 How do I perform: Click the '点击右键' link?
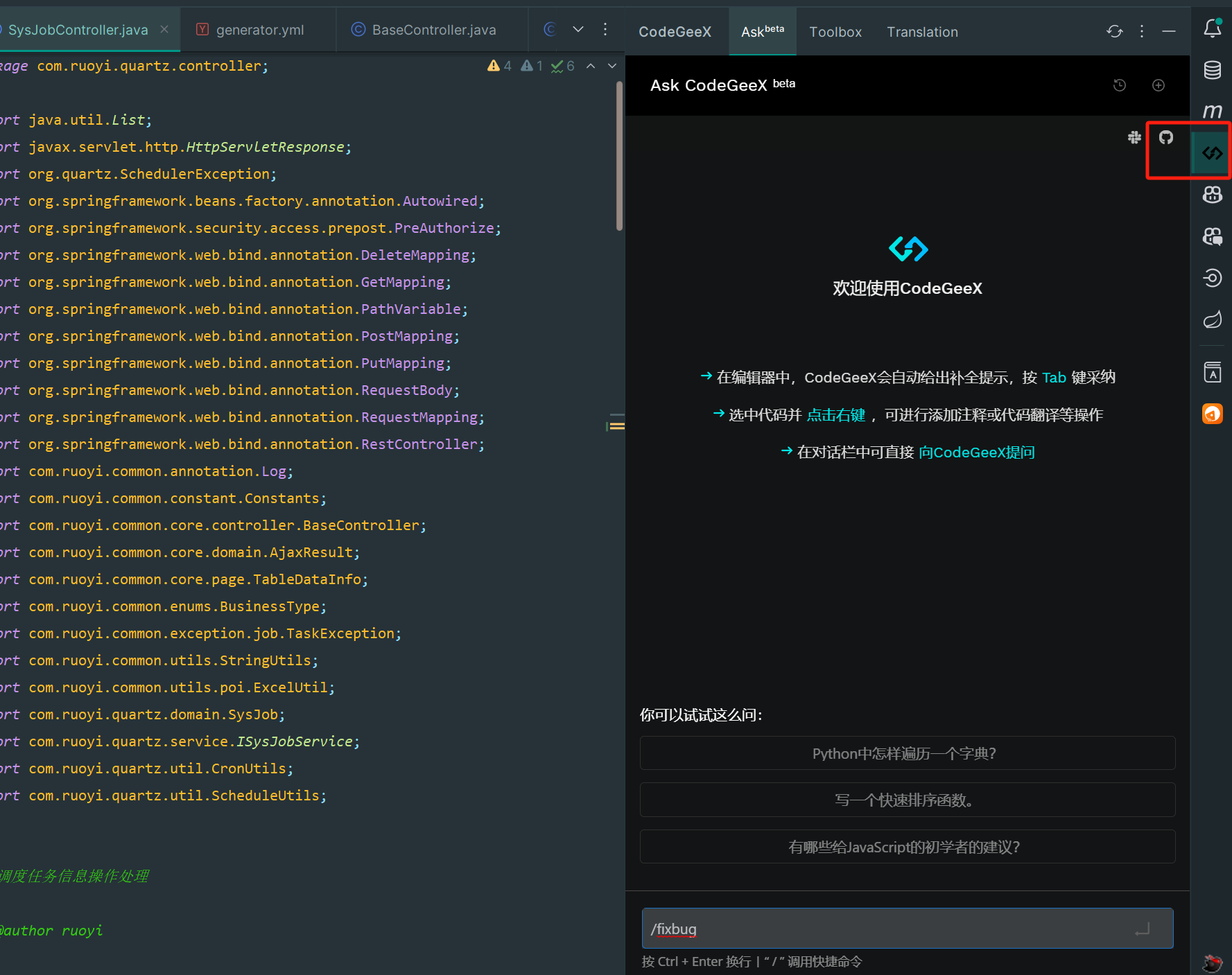point(836,415)
